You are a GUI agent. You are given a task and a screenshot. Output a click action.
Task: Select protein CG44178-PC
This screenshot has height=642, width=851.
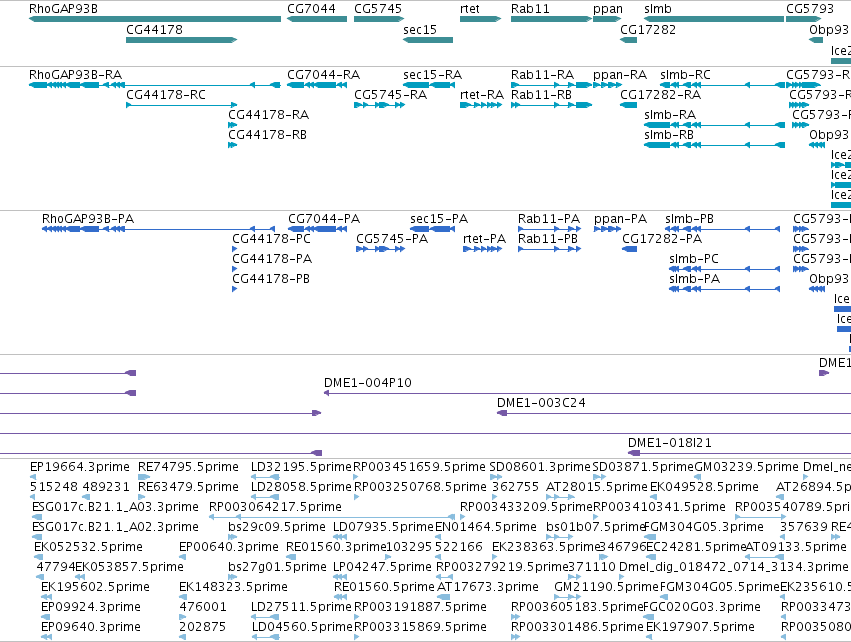pyautogui.click(x=234, y=249)
